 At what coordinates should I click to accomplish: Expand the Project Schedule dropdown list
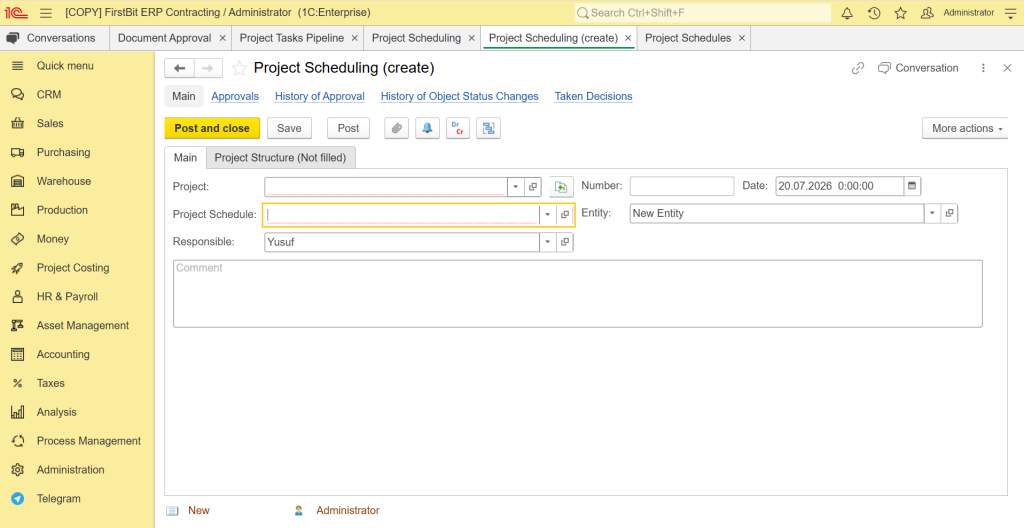pos(548,214)
